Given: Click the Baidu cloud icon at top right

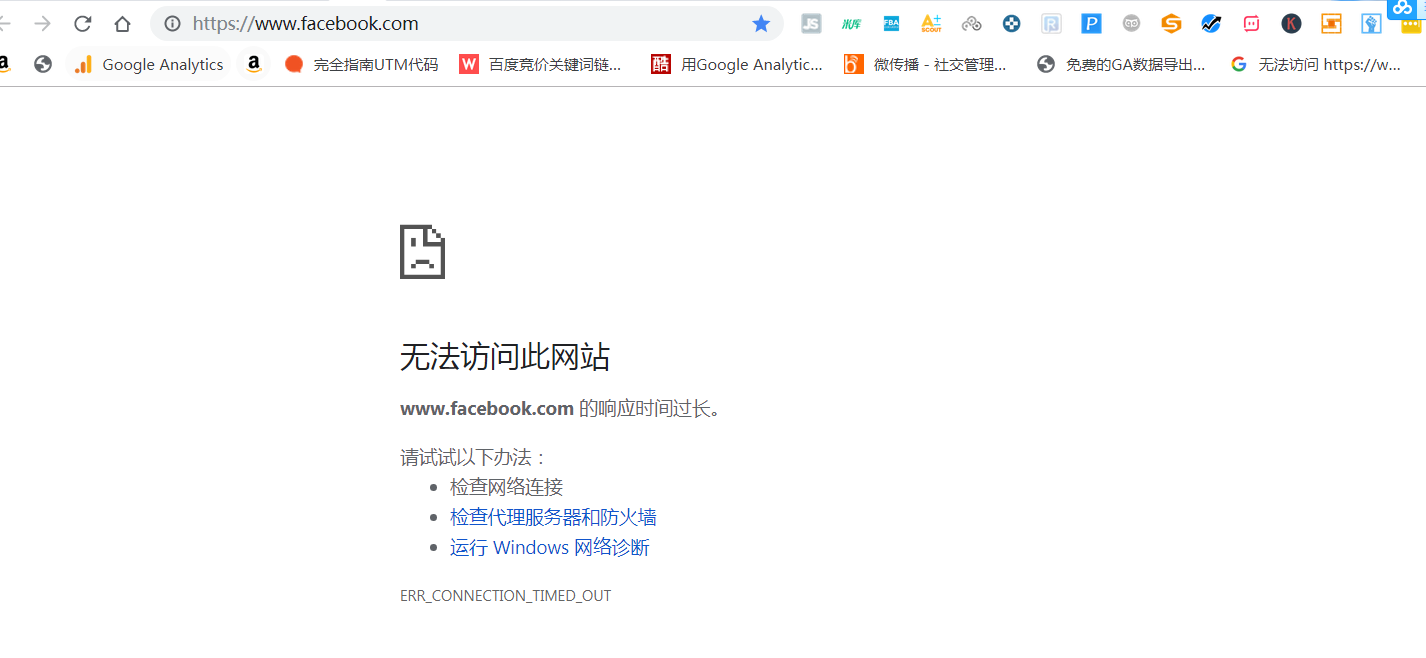Looking at the screenshot, I should coord(1402,8).
